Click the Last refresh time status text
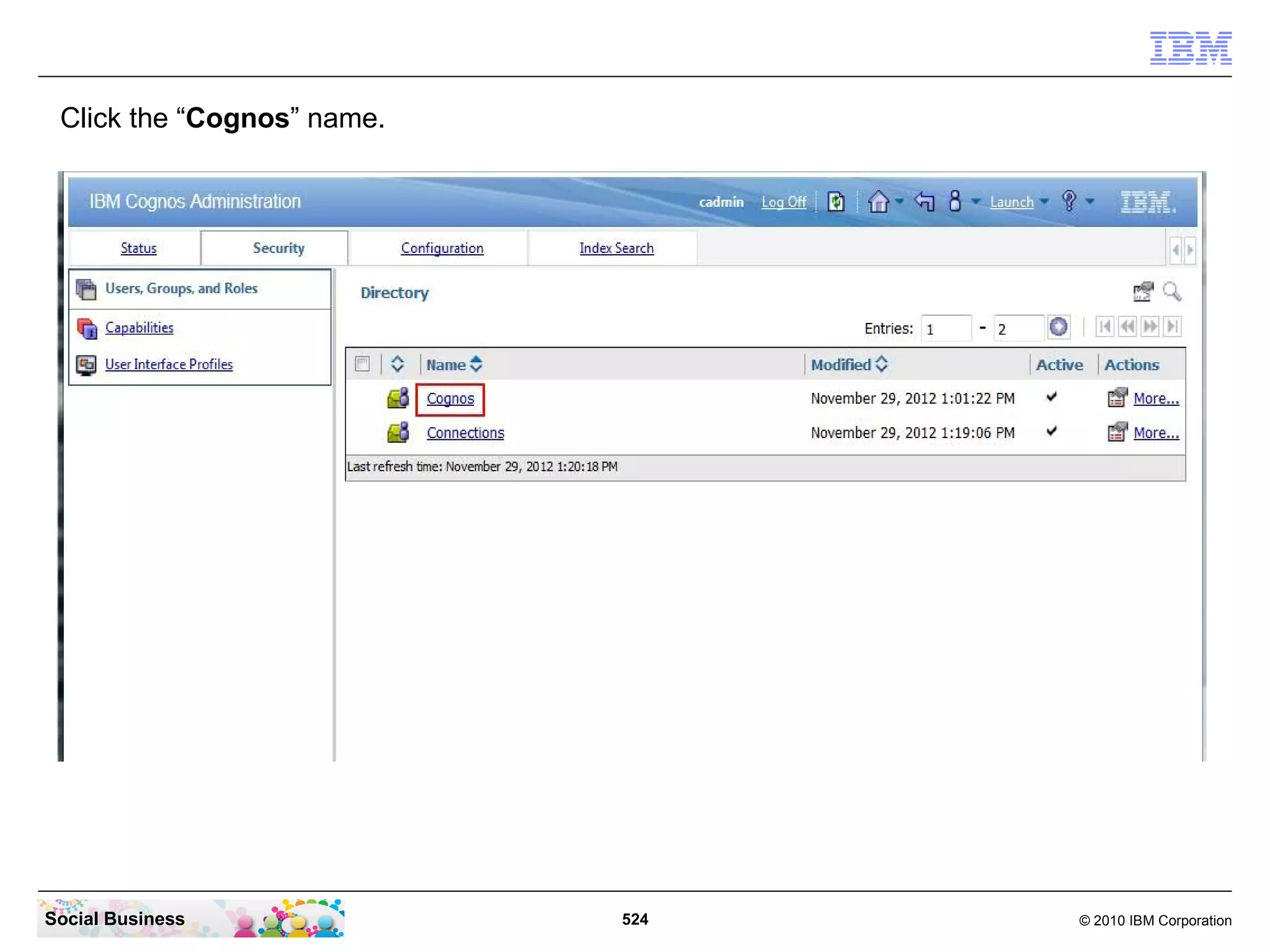This screenshot has height=952, width=1270. pyautogui.click(x=482, y=467)
